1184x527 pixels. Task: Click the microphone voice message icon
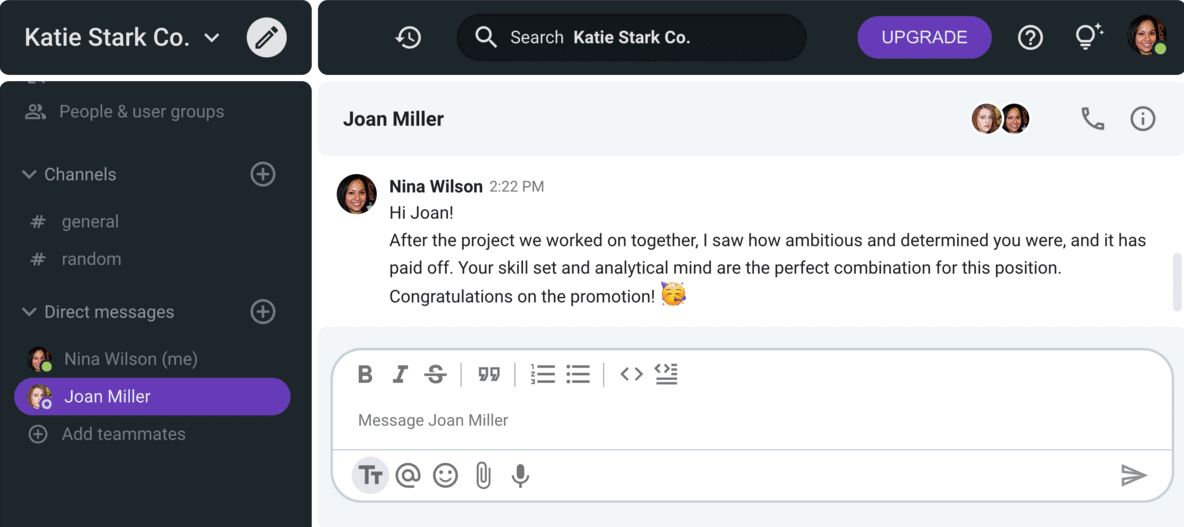(x=520, y=476)
